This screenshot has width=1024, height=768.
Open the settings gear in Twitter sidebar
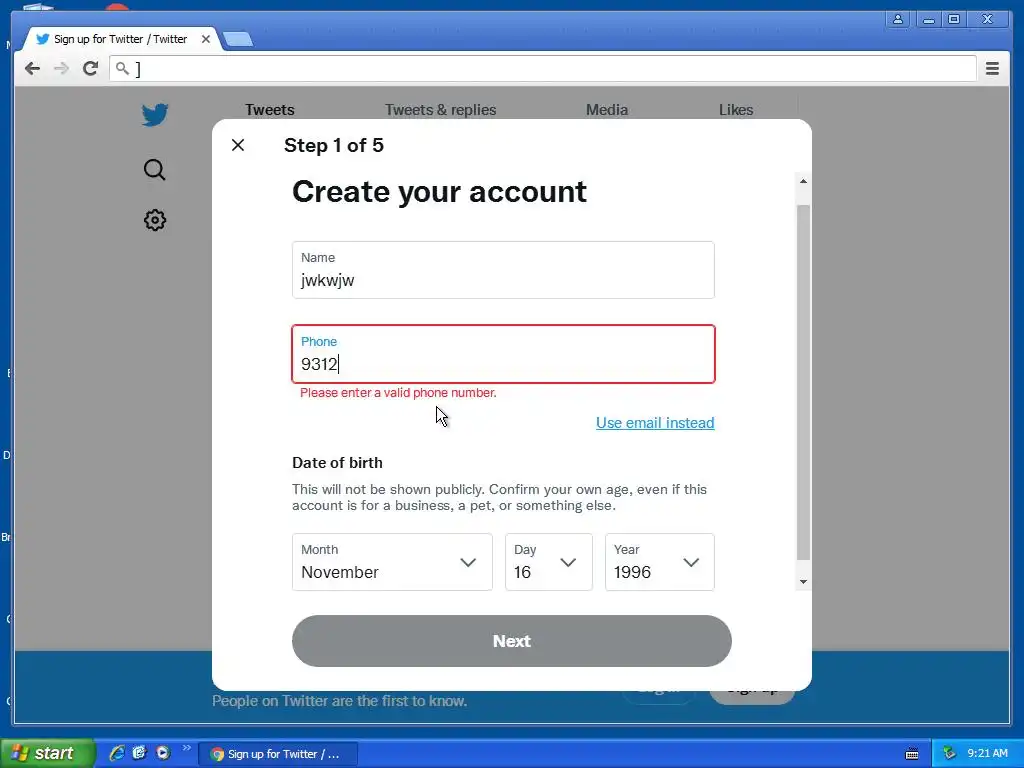coord(155,220)
